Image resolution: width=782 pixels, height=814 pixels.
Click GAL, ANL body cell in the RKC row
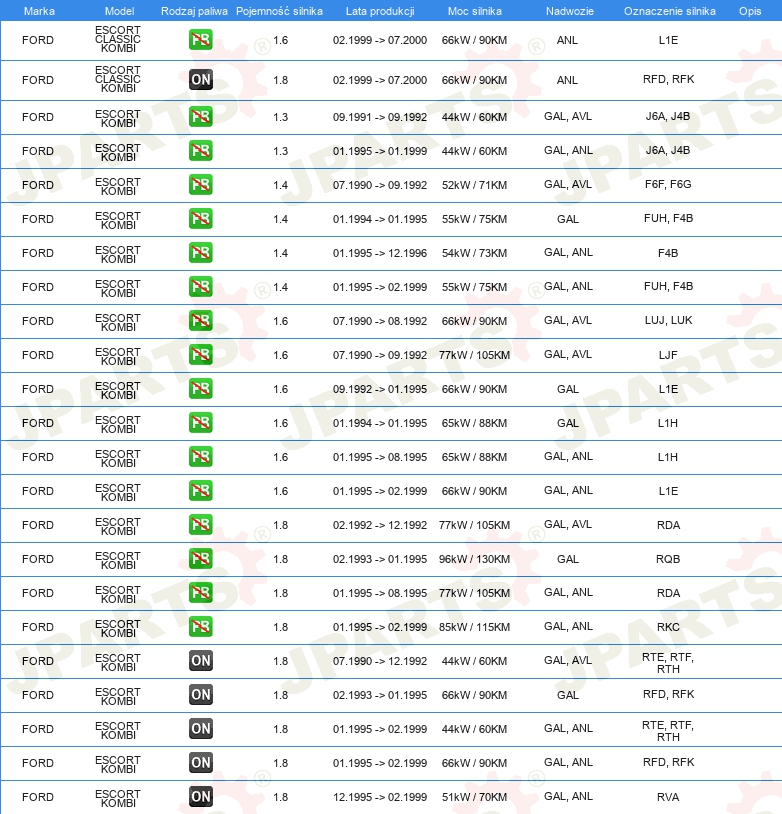[x=568, y=626]
